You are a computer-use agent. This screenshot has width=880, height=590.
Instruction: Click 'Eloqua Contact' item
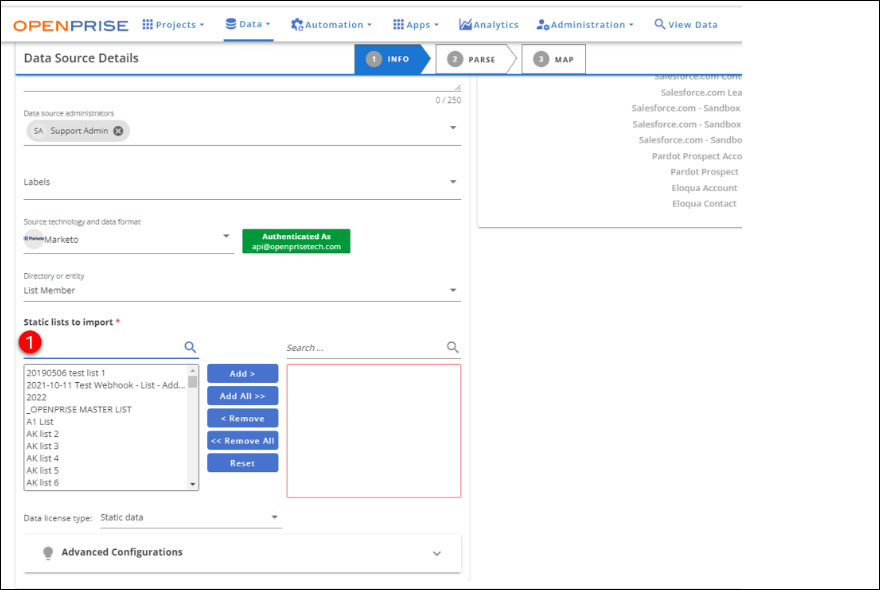coord(704,204)
